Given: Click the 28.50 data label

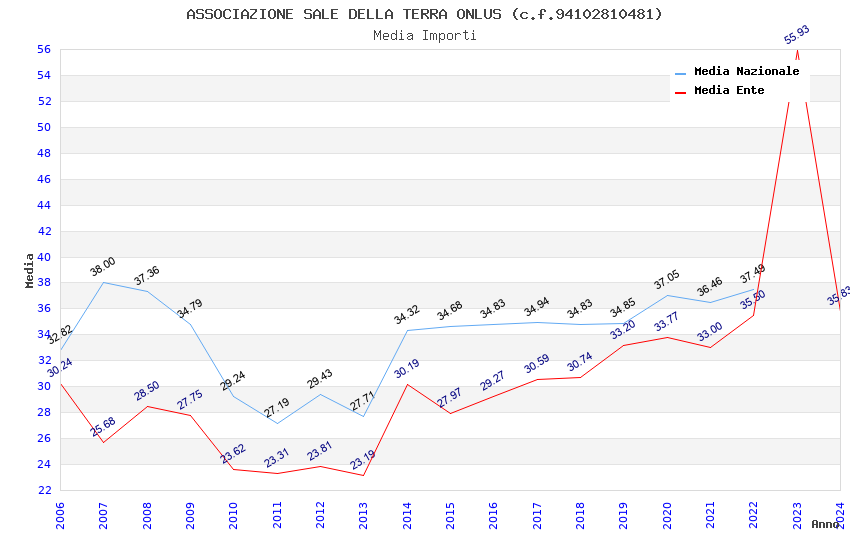Looking at the screenshot, I should (147, 391).
